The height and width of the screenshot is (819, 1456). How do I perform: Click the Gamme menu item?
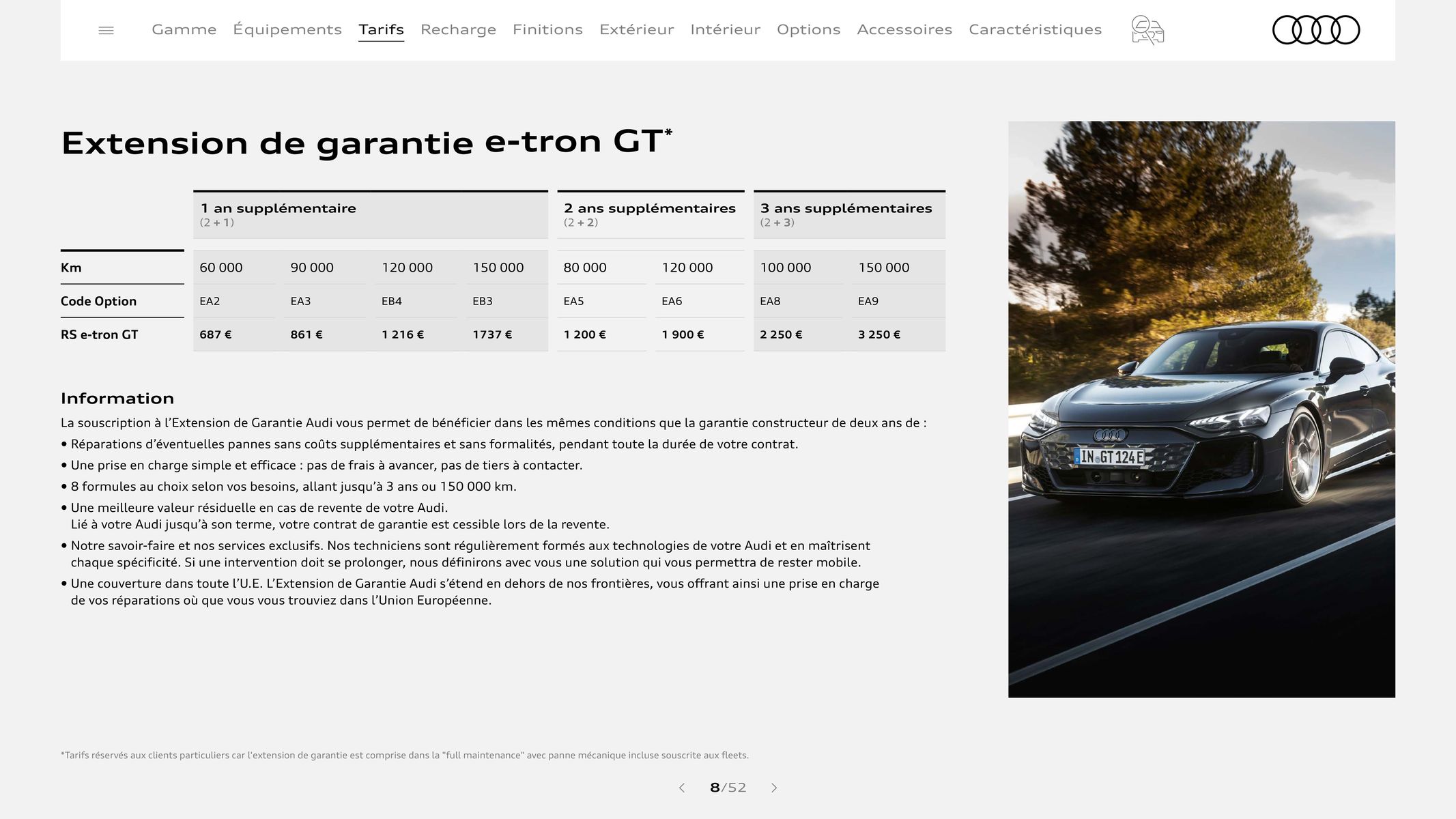tap(184, 29)
